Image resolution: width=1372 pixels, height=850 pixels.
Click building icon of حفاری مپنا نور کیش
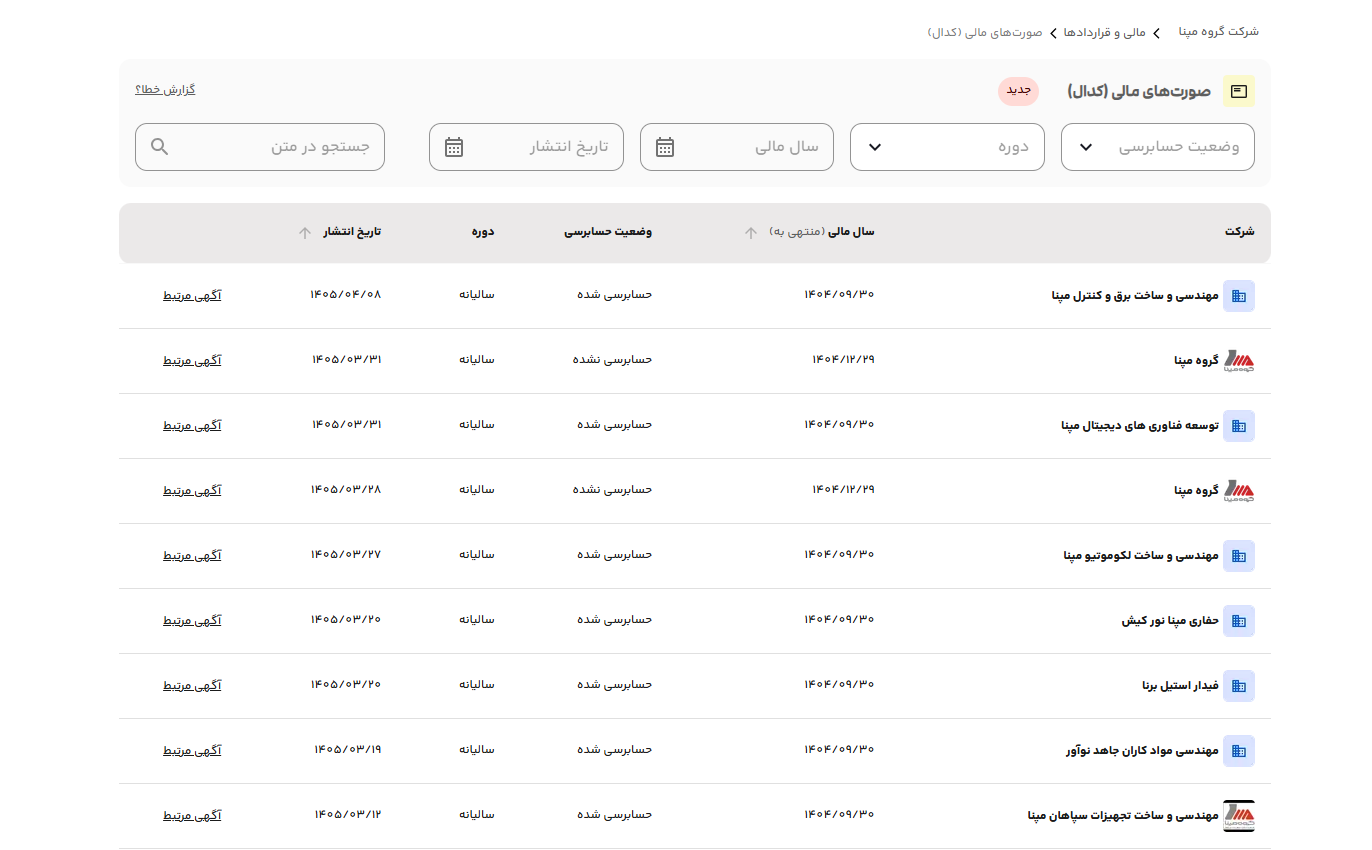[1239, 621]
